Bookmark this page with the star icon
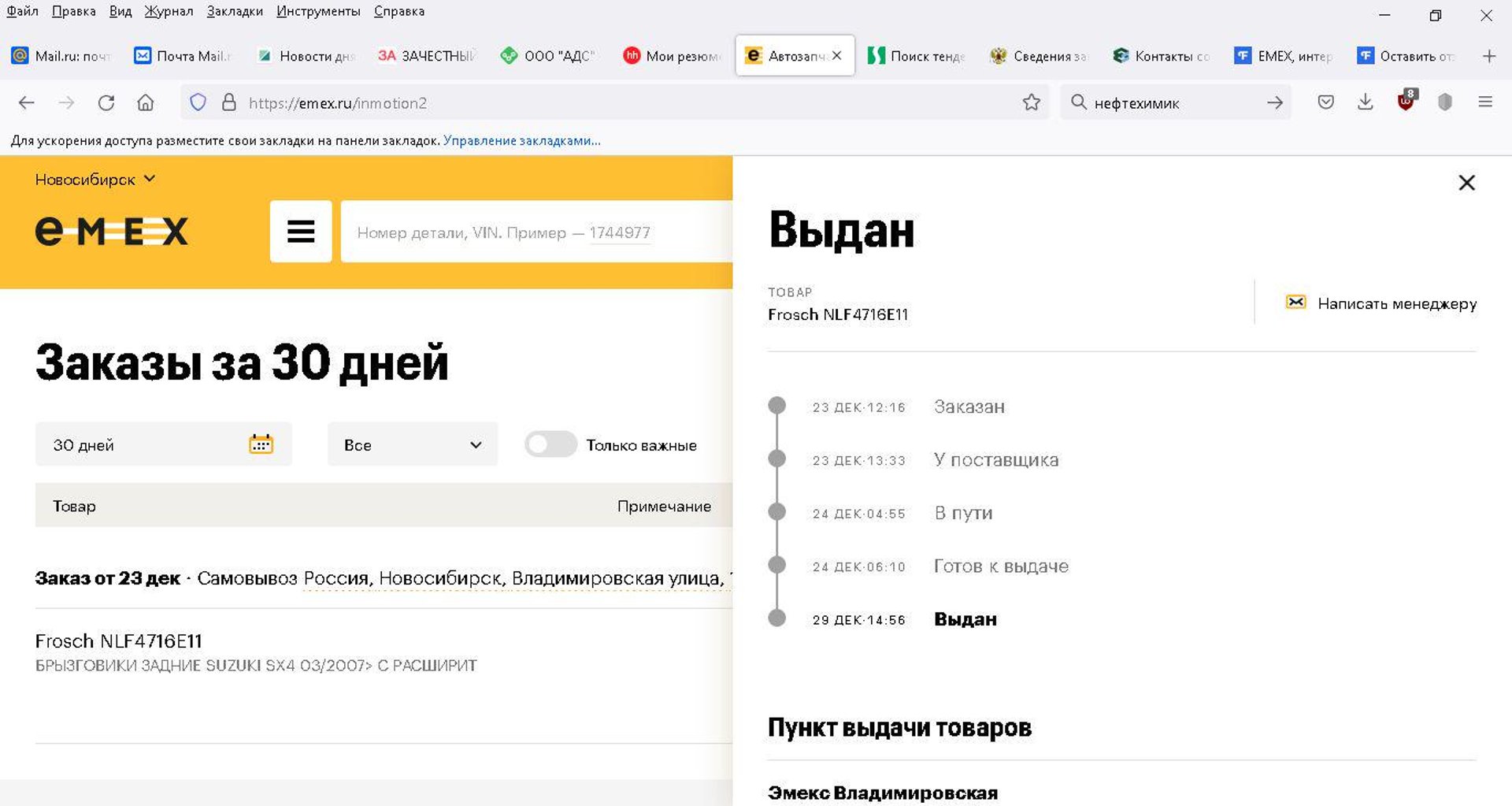This screenshot has height=806, width=1512. click(1032, 102)
